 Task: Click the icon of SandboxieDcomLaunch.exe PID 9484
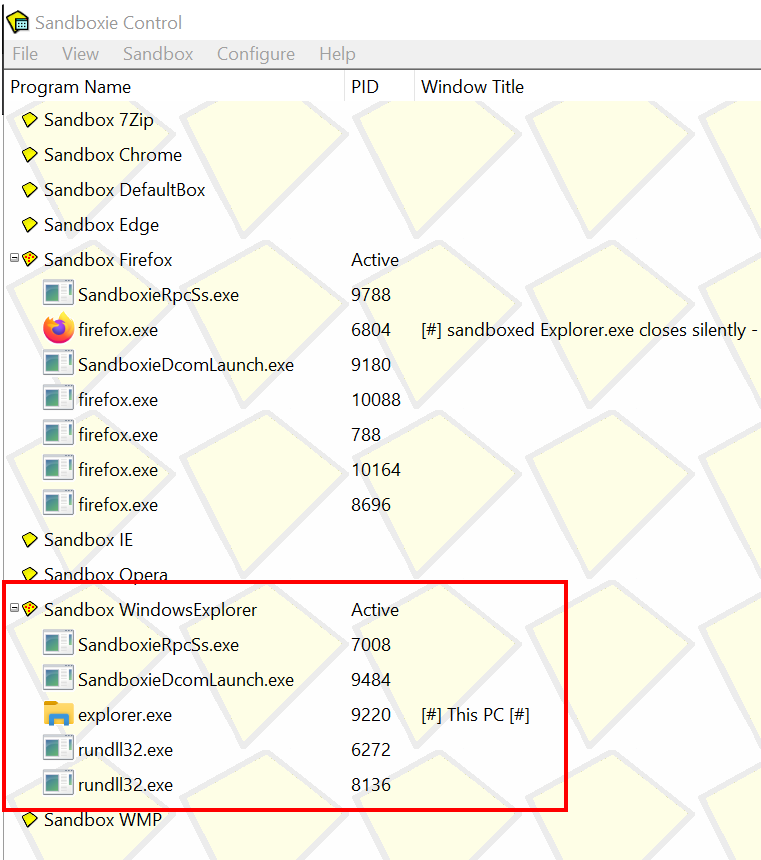[58, 678]
